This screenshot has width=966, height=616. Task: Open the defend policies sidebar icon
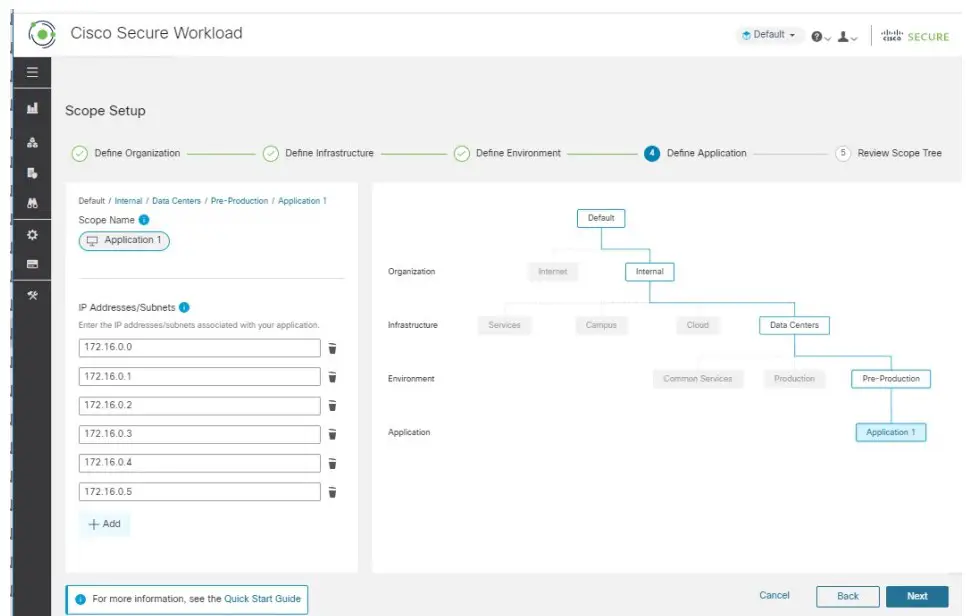33,173
